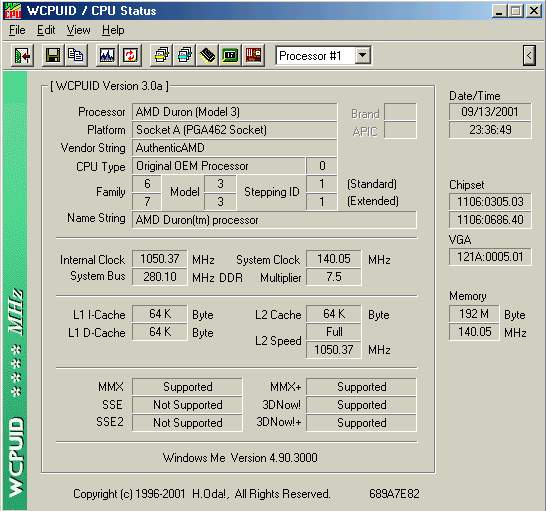Click the L1 D-Cache 64 K value
The height and width of the screenshot is (511, 546).
pos(160,332)
